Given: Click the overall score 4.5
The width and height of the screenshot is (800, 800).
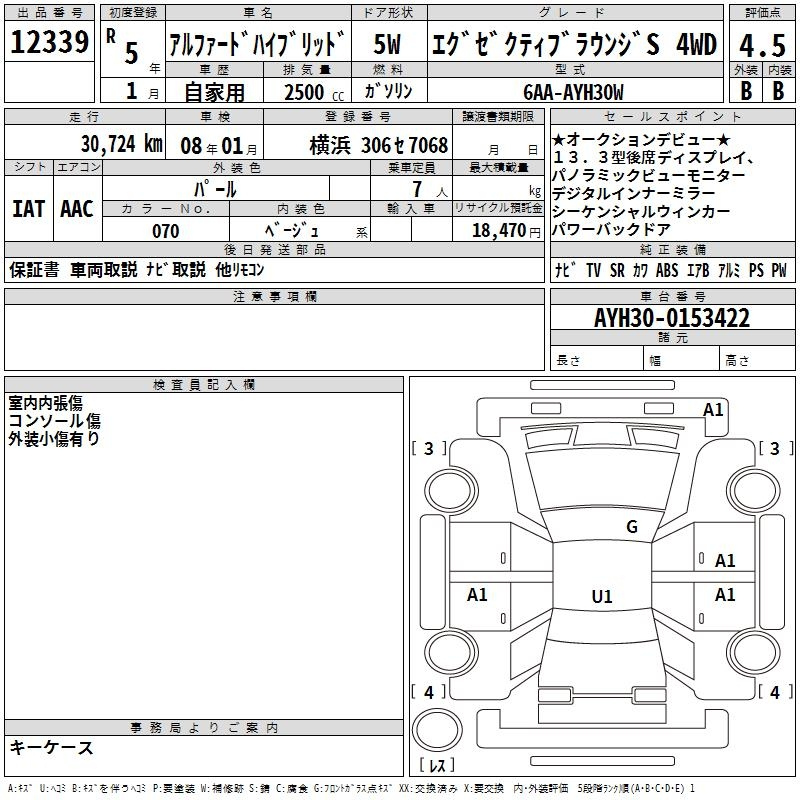Looking at the screenshot, I should click(762, 46).
